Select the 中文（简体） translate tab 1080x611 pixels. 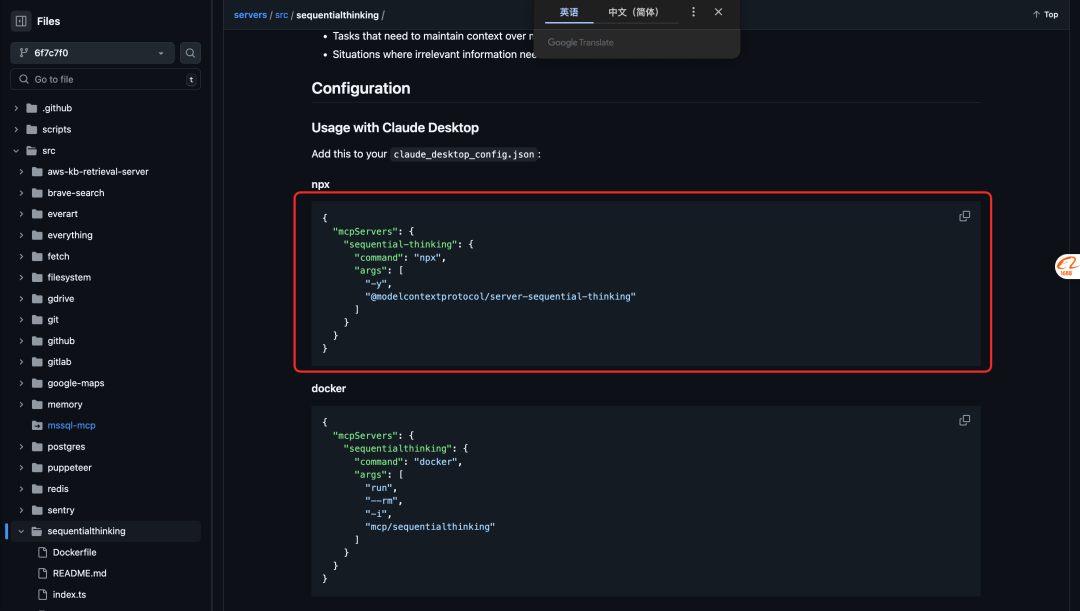point(634,12)
